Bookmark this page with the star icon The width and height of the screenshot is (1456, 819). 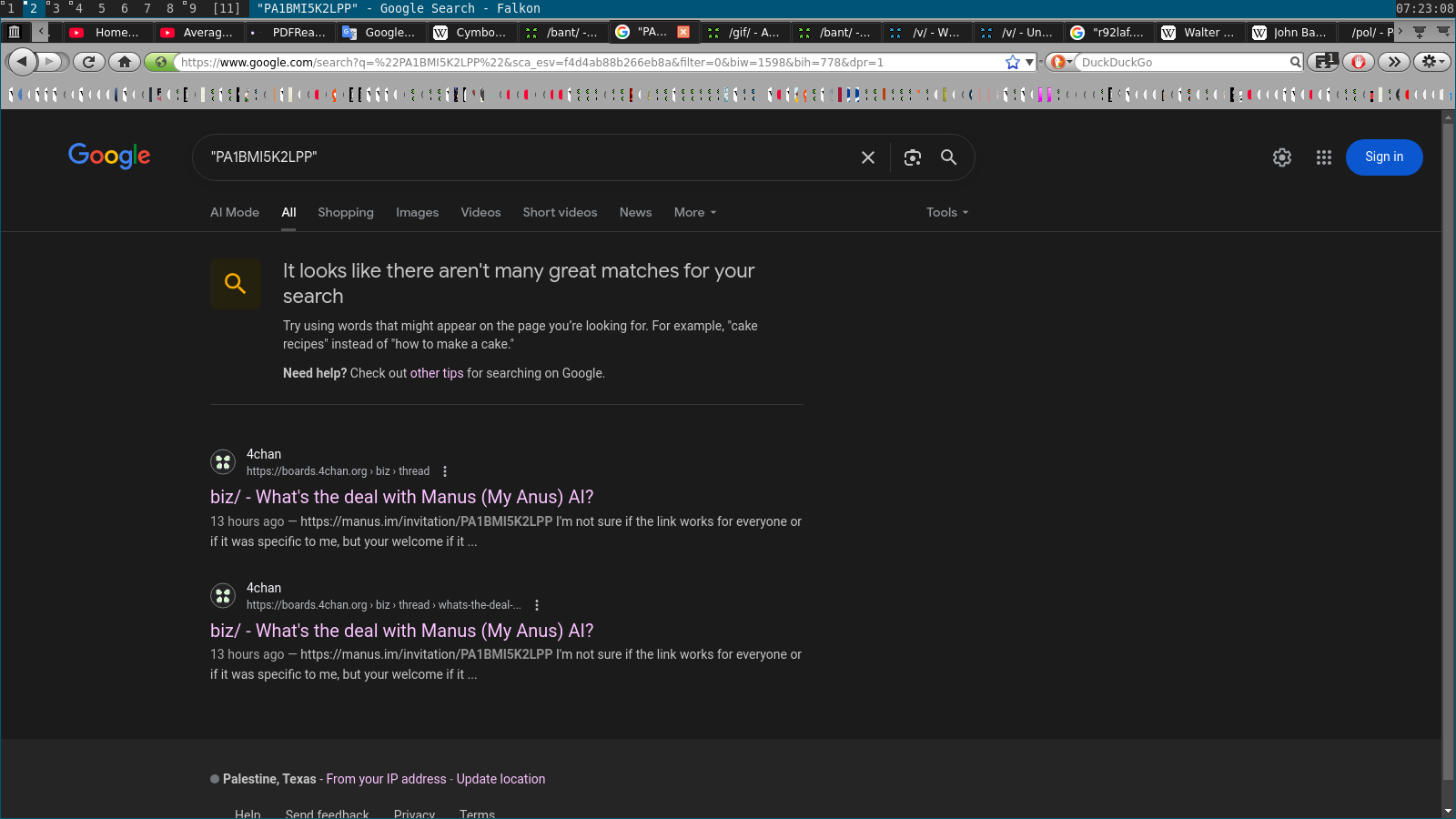coord(1012,62)
